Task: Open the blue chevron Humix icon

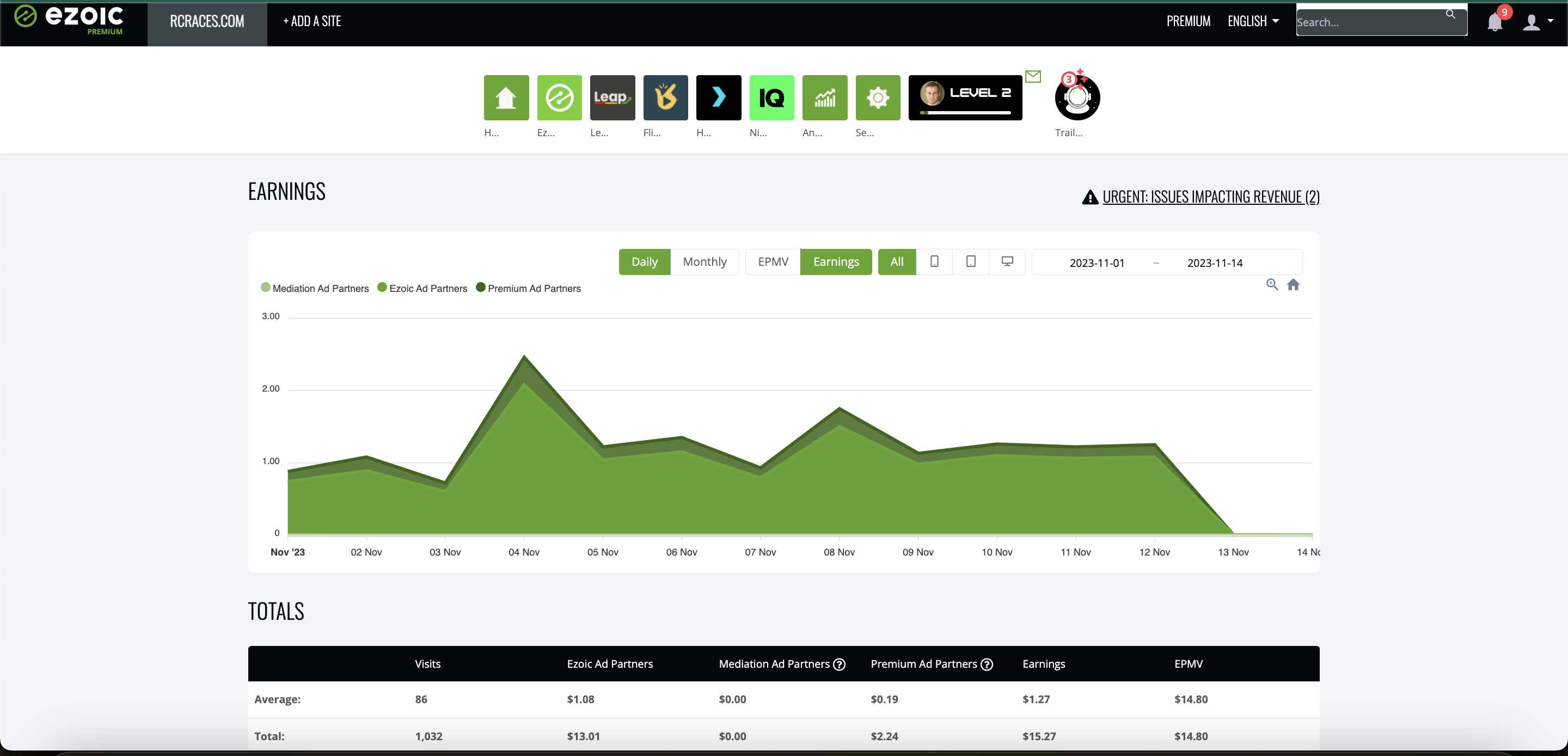Action: (x=718, y=97)
